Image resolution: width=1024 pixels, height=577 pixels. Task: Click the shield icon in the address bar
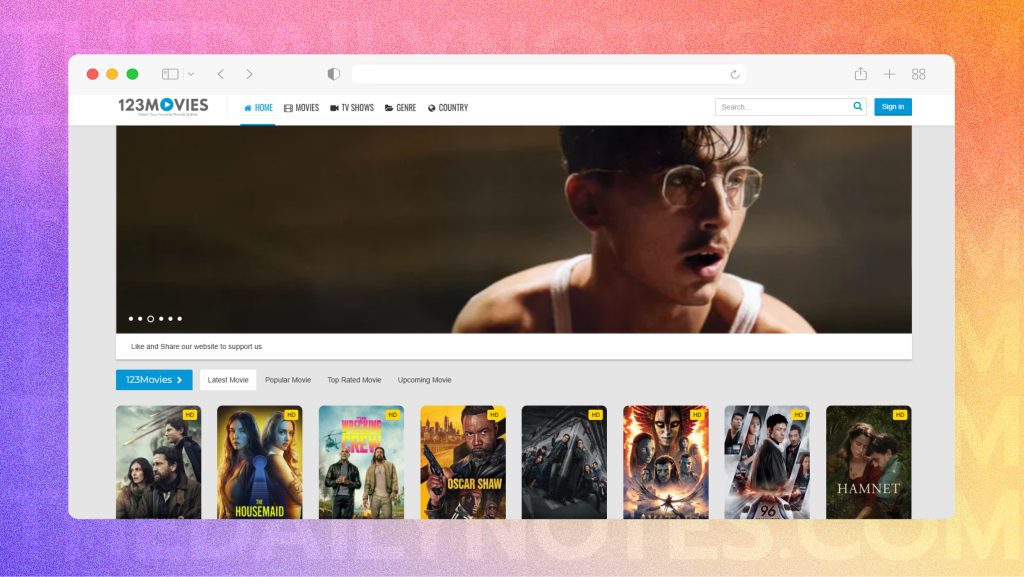point(333,73)
